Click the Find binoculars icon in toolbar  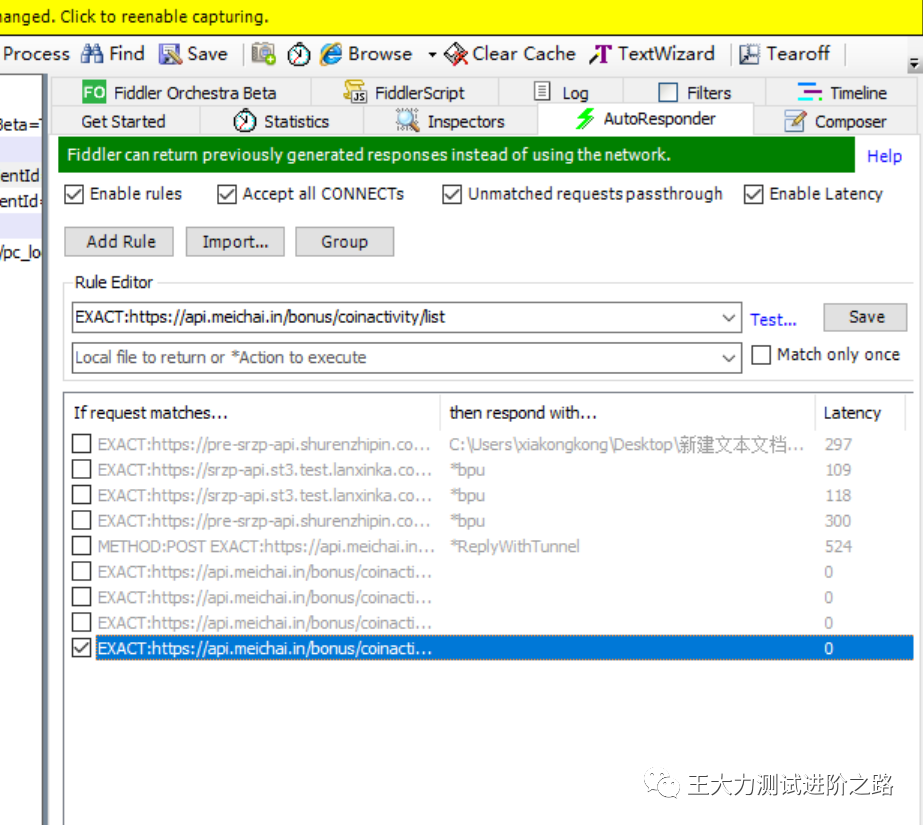(x=92, y=54)
